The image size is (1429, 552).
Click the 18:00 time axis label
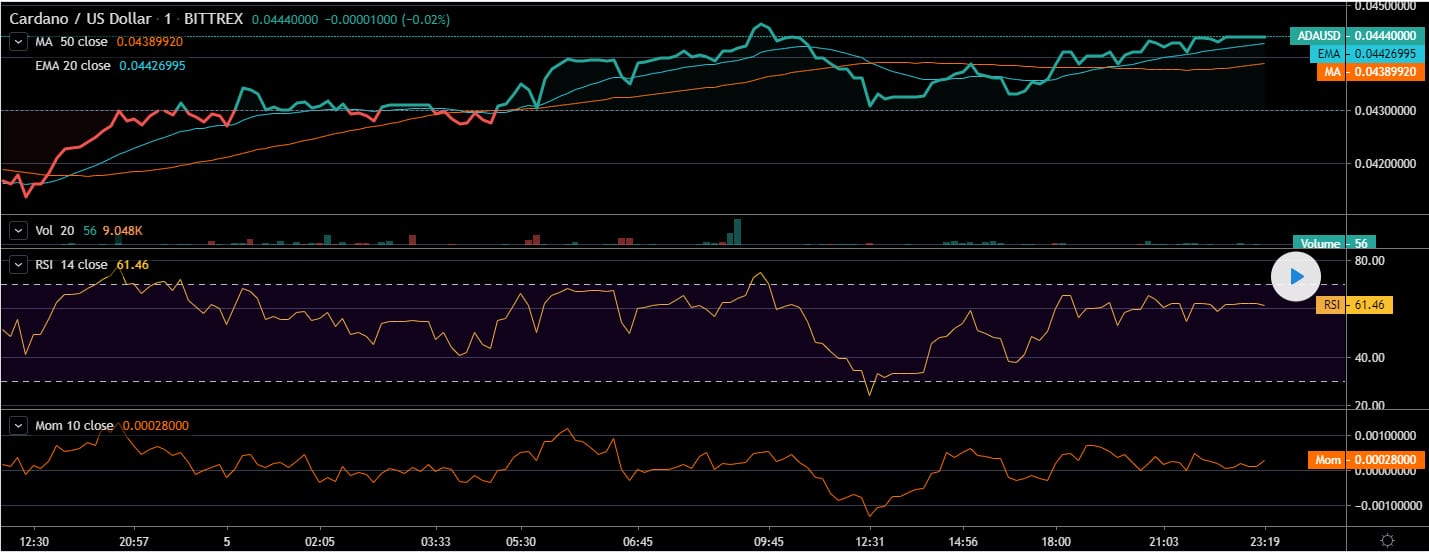click(1056, 541)
